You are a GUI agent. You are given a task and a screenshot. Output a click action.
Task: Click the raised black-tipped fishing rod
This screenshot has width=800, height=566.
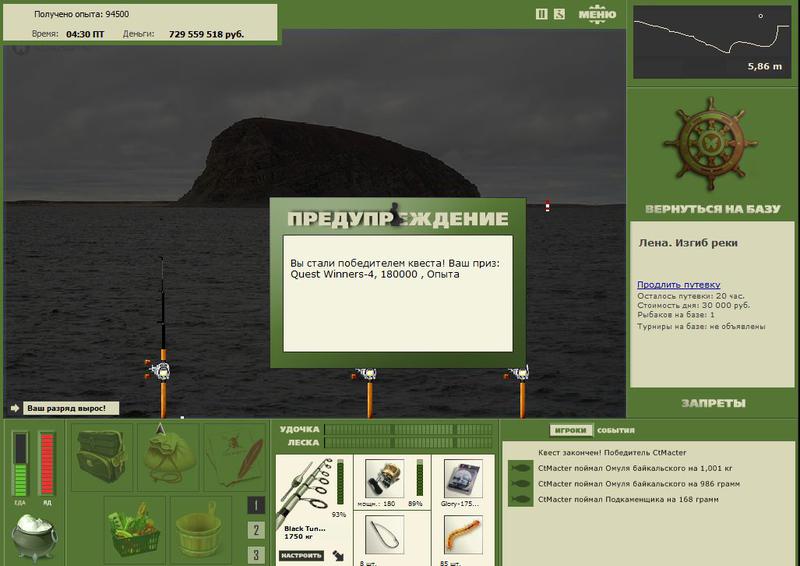(x=163, y=337)
